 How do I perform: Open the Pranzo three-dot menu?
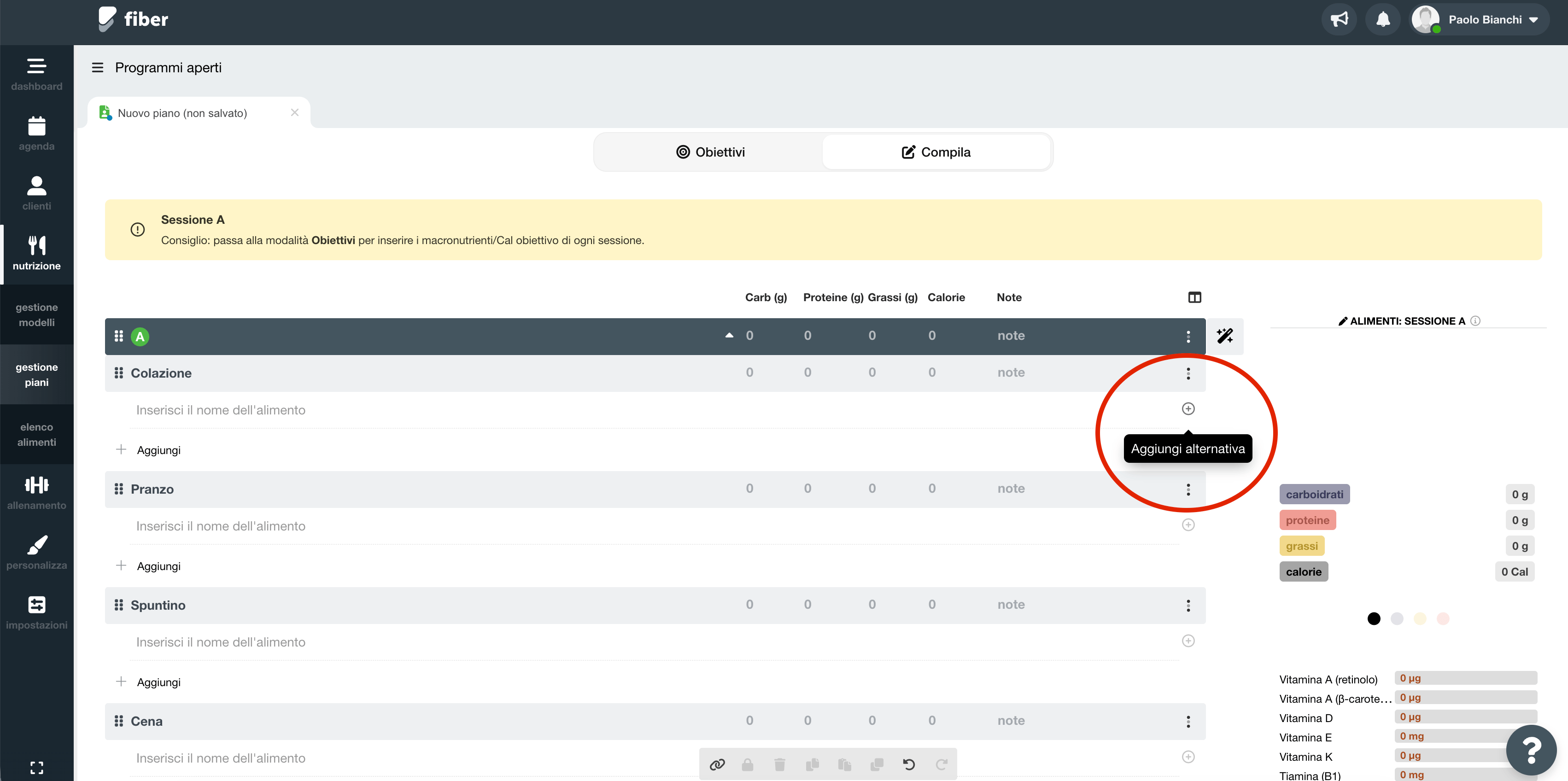click(x=1188, y=490)
